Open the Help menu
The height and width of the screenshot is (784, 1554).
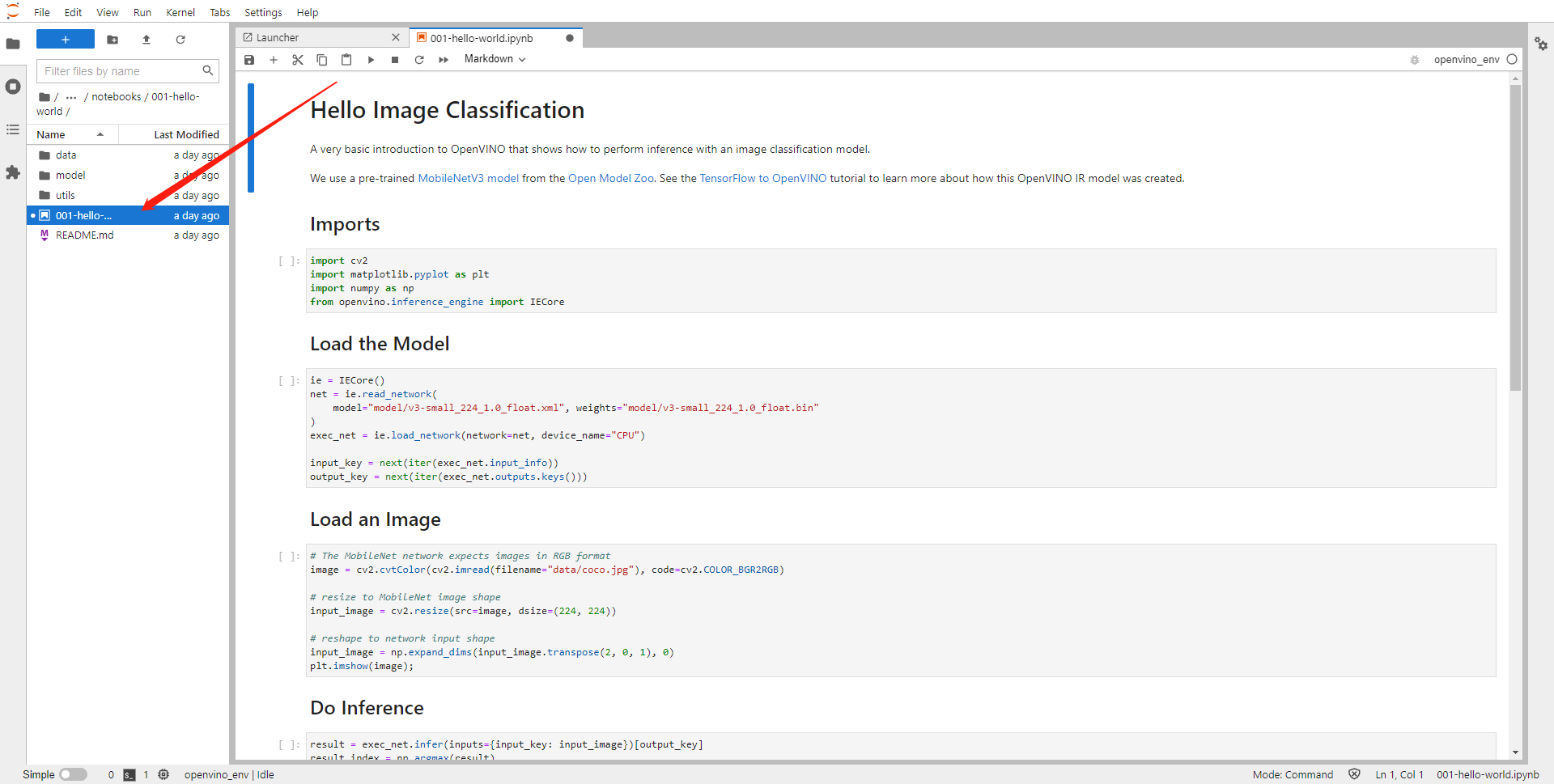click(x=308, y=12)
